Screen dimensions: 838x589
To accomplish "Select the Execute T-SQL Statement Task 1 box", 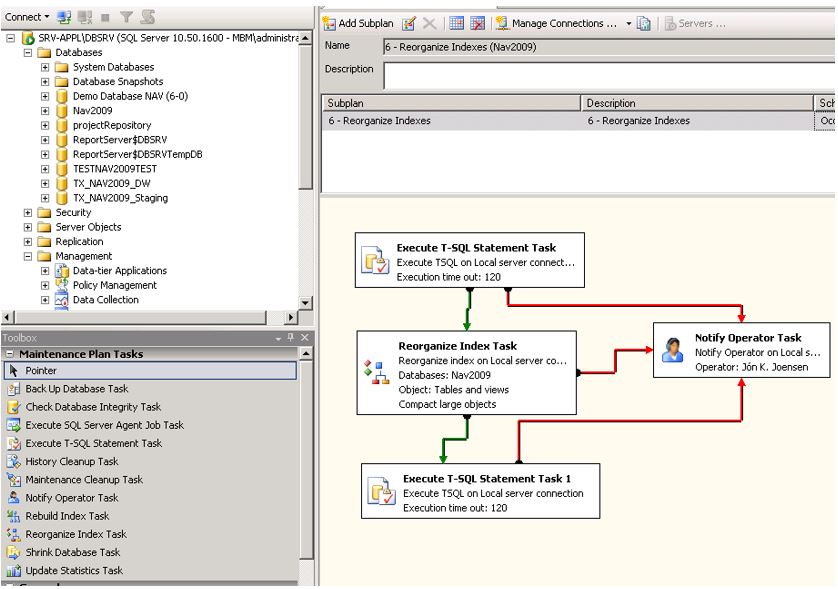I will pyautogui.click(x=480, y=491).
